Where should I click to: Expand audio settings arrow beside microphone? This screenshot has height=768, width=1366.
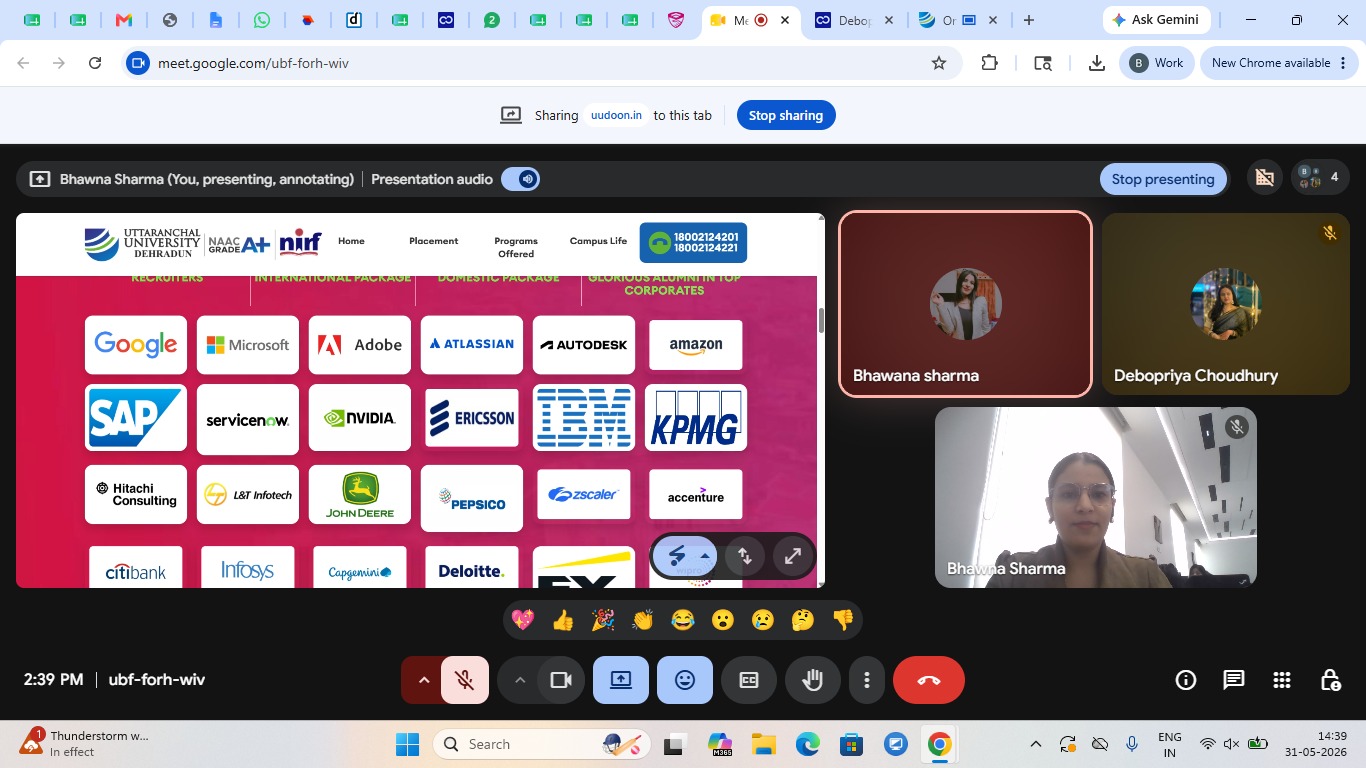[423, 680]
